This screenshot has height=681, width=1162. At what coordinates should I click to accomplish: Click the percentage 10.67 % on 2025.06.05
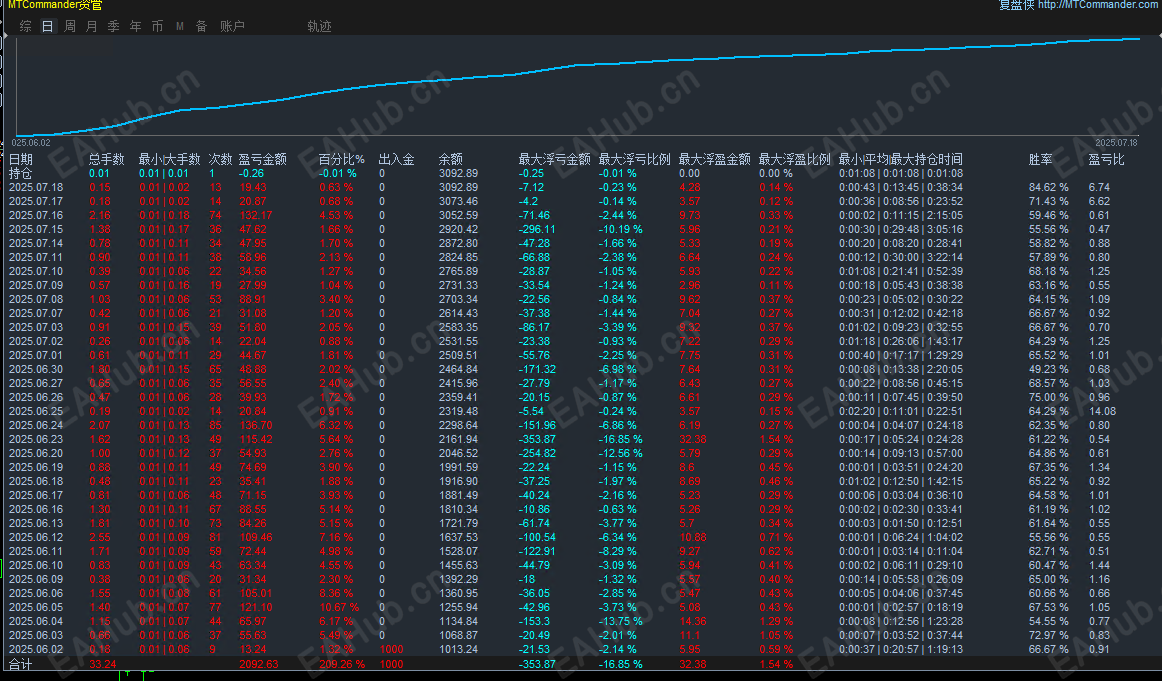(x=339, y=608)
